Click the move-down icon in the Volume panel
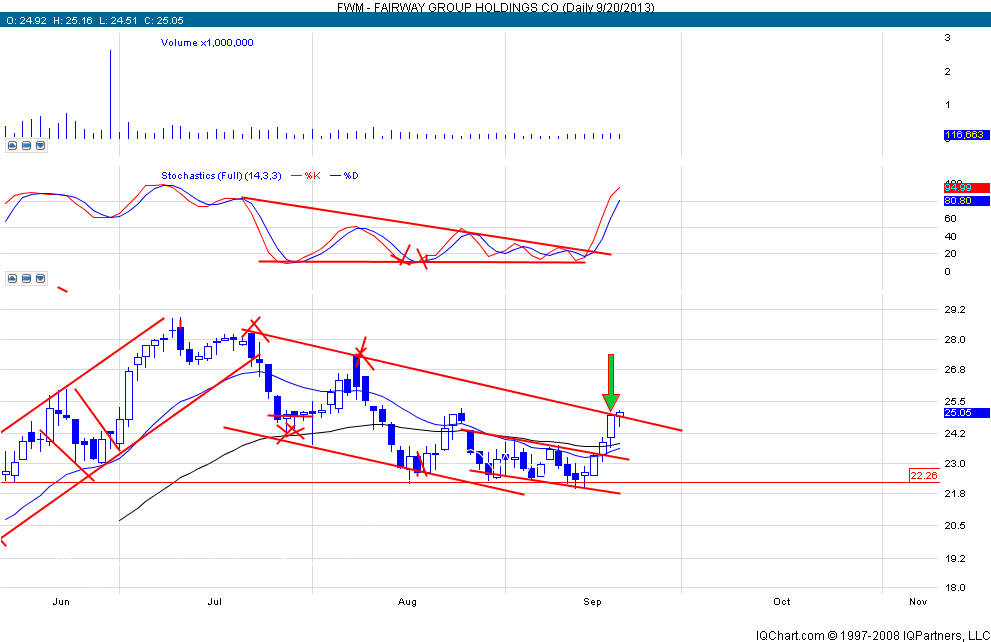This screenshot has height=642, width=991. tap(40, 145)
